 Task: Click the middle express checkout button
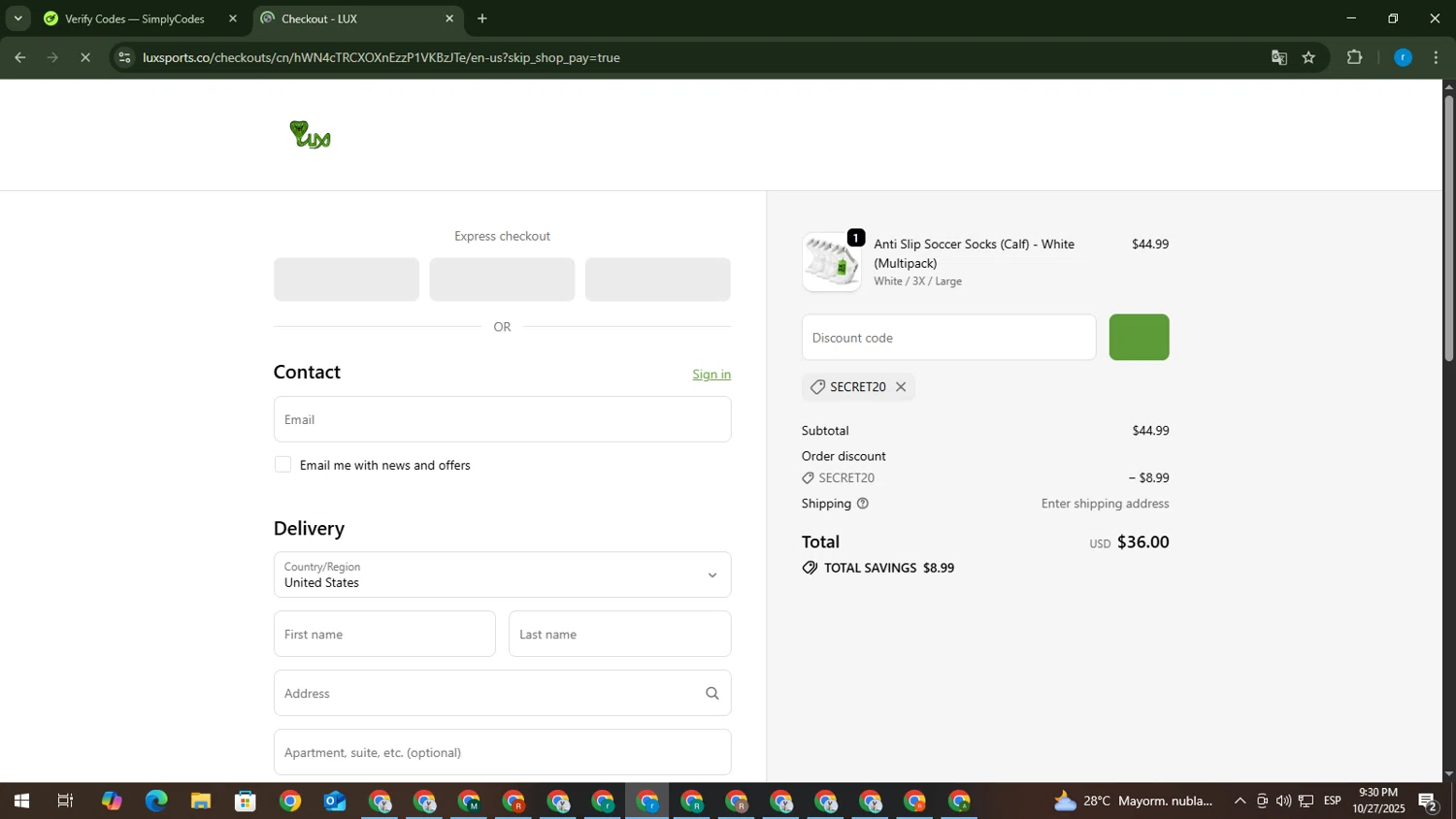tap(502, 279)
